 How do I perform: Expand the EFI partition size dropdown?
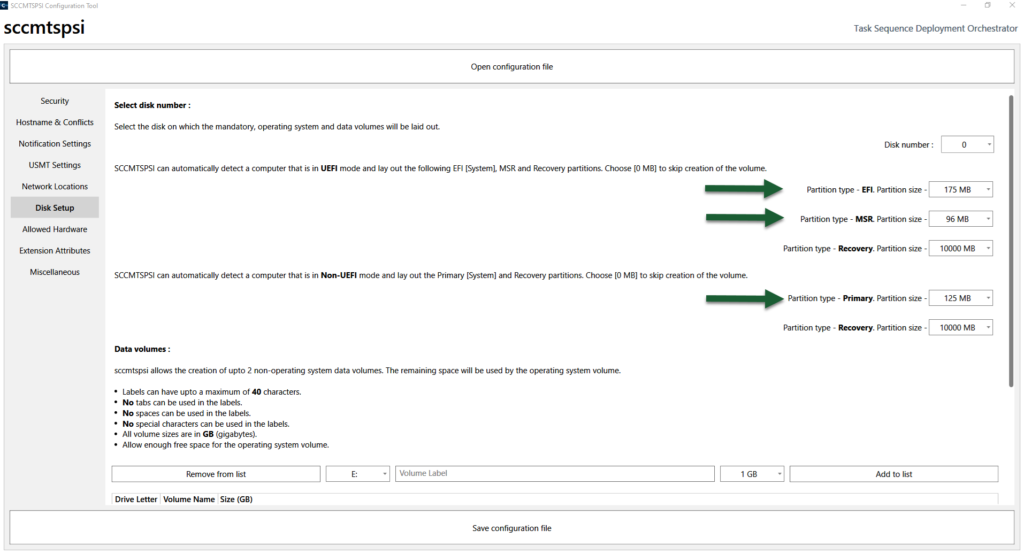click(961, 189)
